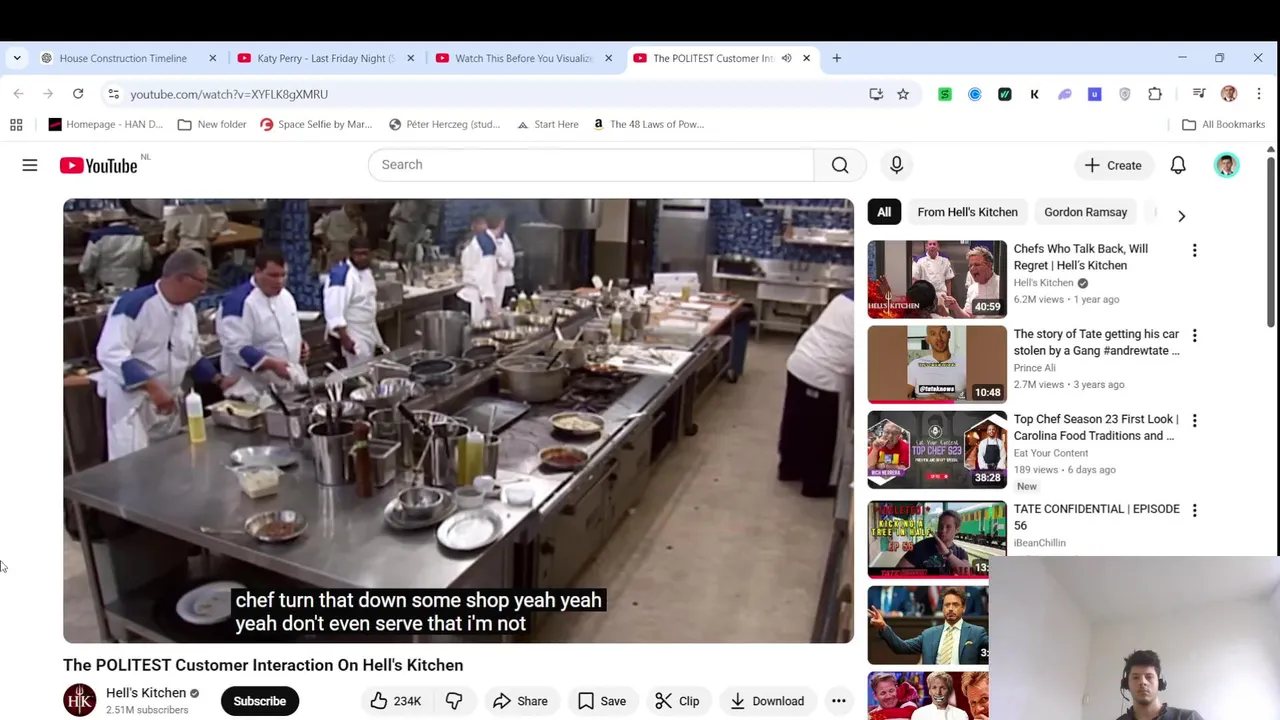
Task: Click the 2.51M subscribers text
Action: 147,710
